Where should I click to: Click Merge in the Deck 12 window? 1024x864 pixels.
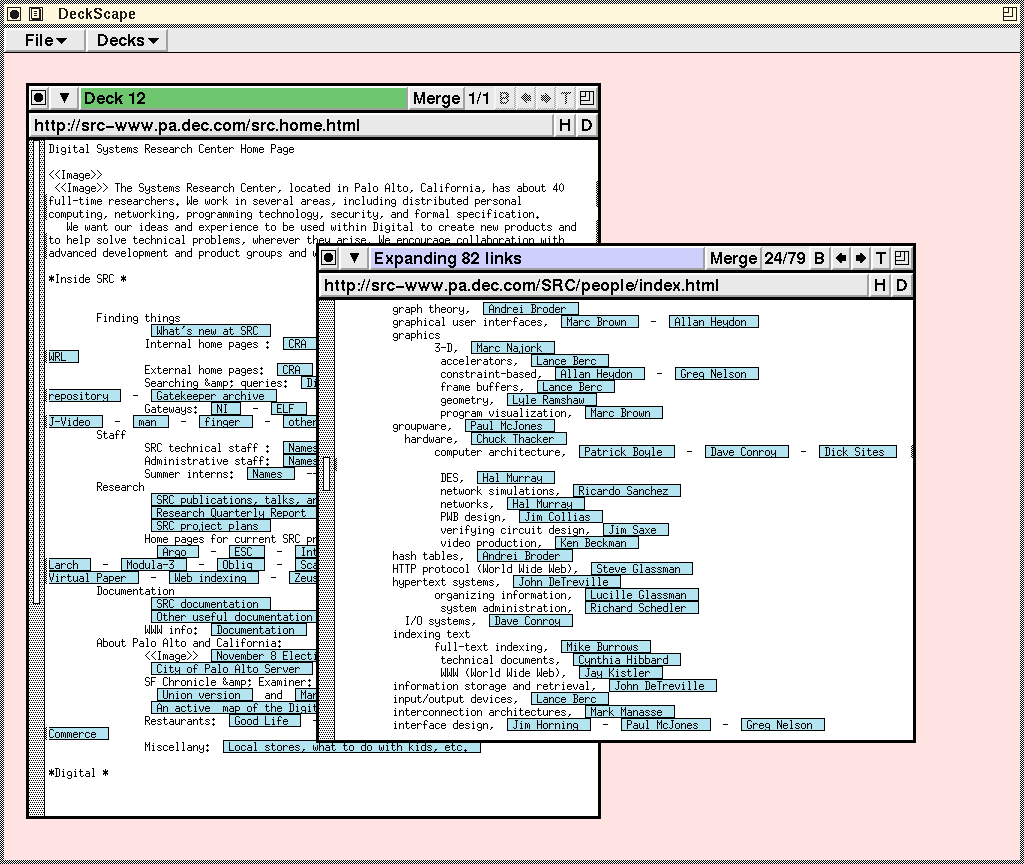click(436, 99)
